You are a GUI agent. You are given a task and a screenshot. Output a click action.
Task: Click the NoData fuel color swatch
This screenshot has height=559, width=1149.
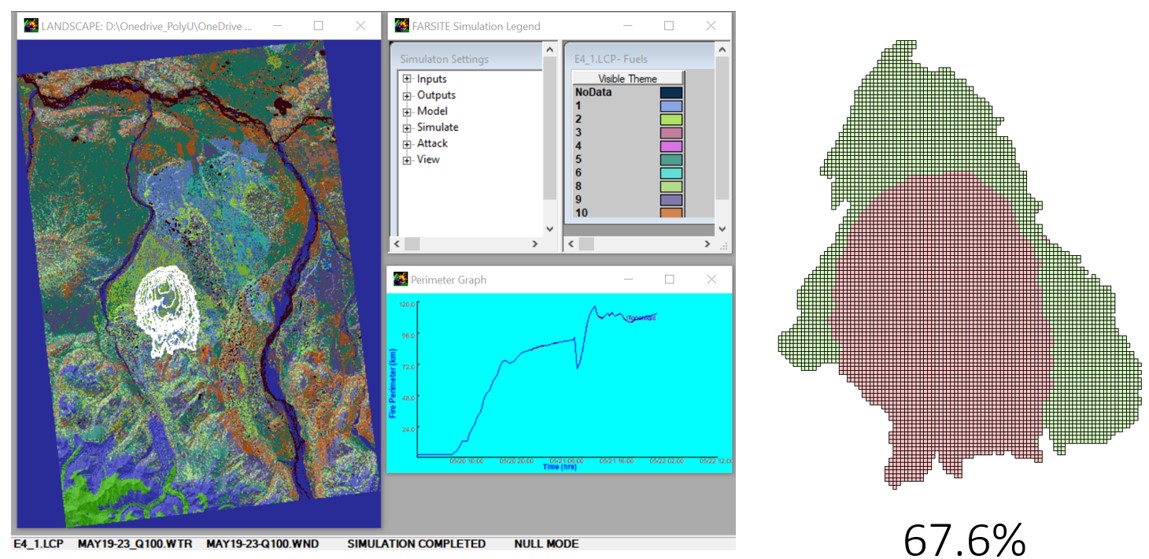pos(671,93)
